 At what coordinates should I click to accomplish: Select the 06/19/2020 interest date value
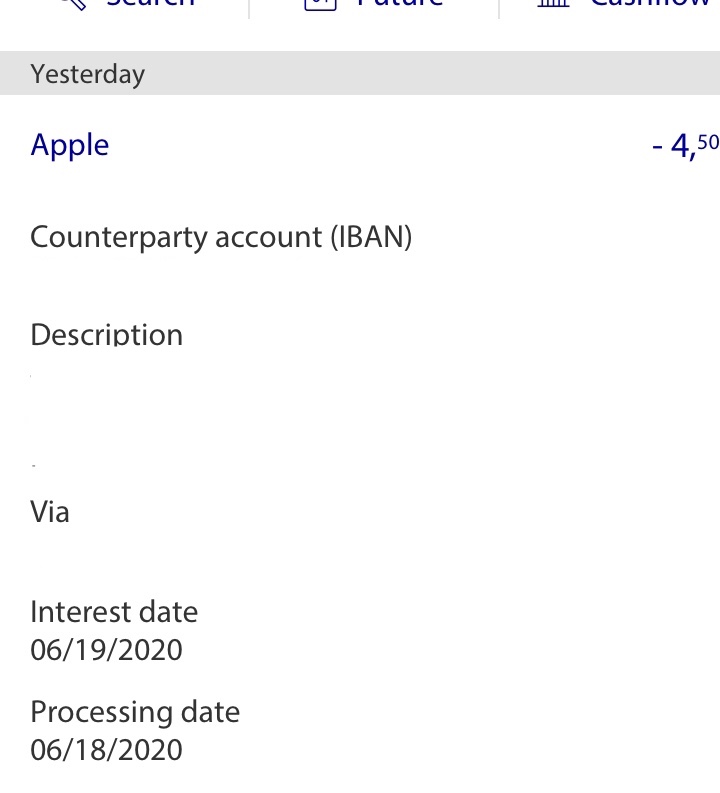[x=107, y=650]
